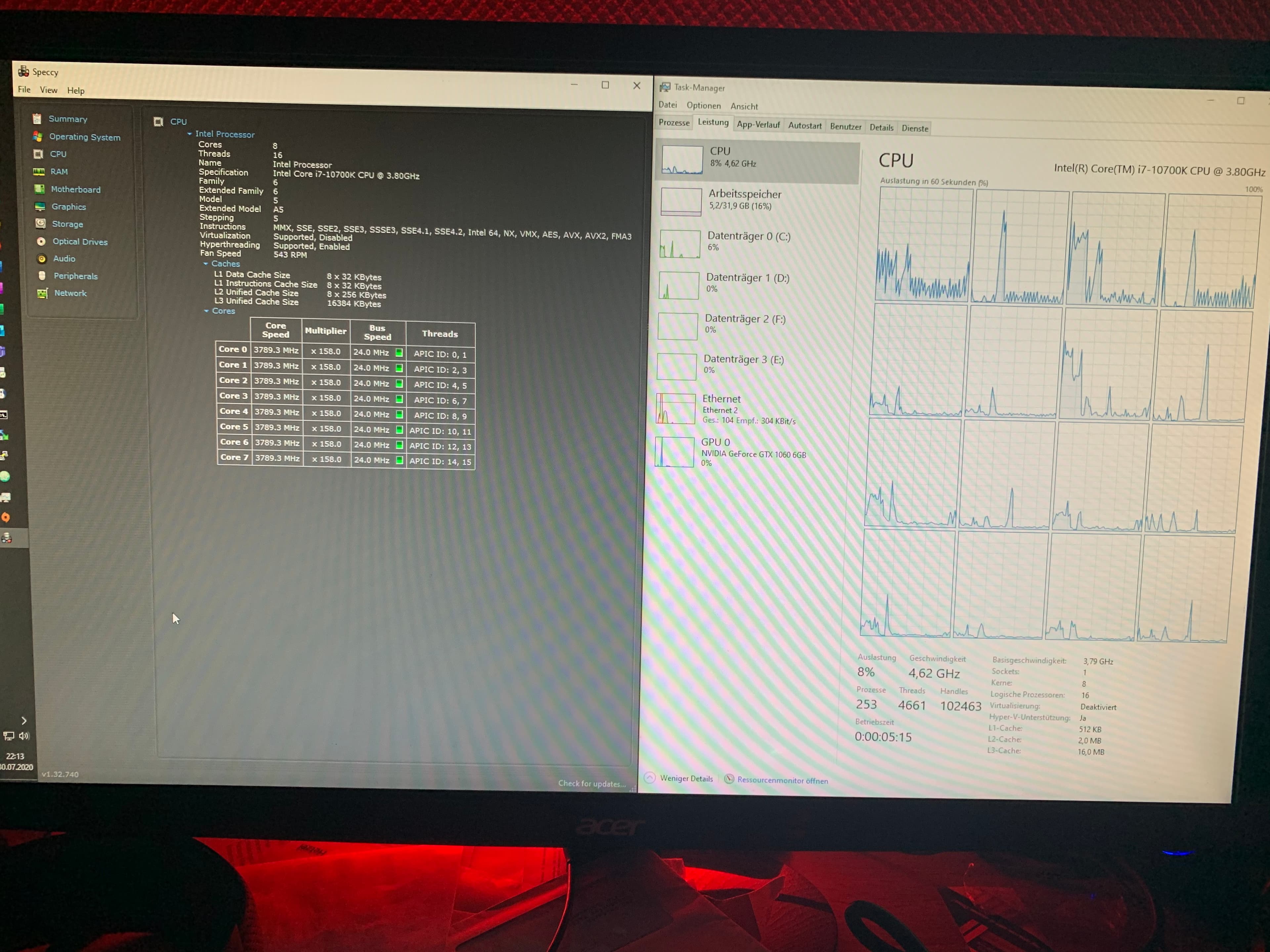Click the network icon in system tray
The height and width of the screenshot is (952, 1270).
tap(9, 736)
